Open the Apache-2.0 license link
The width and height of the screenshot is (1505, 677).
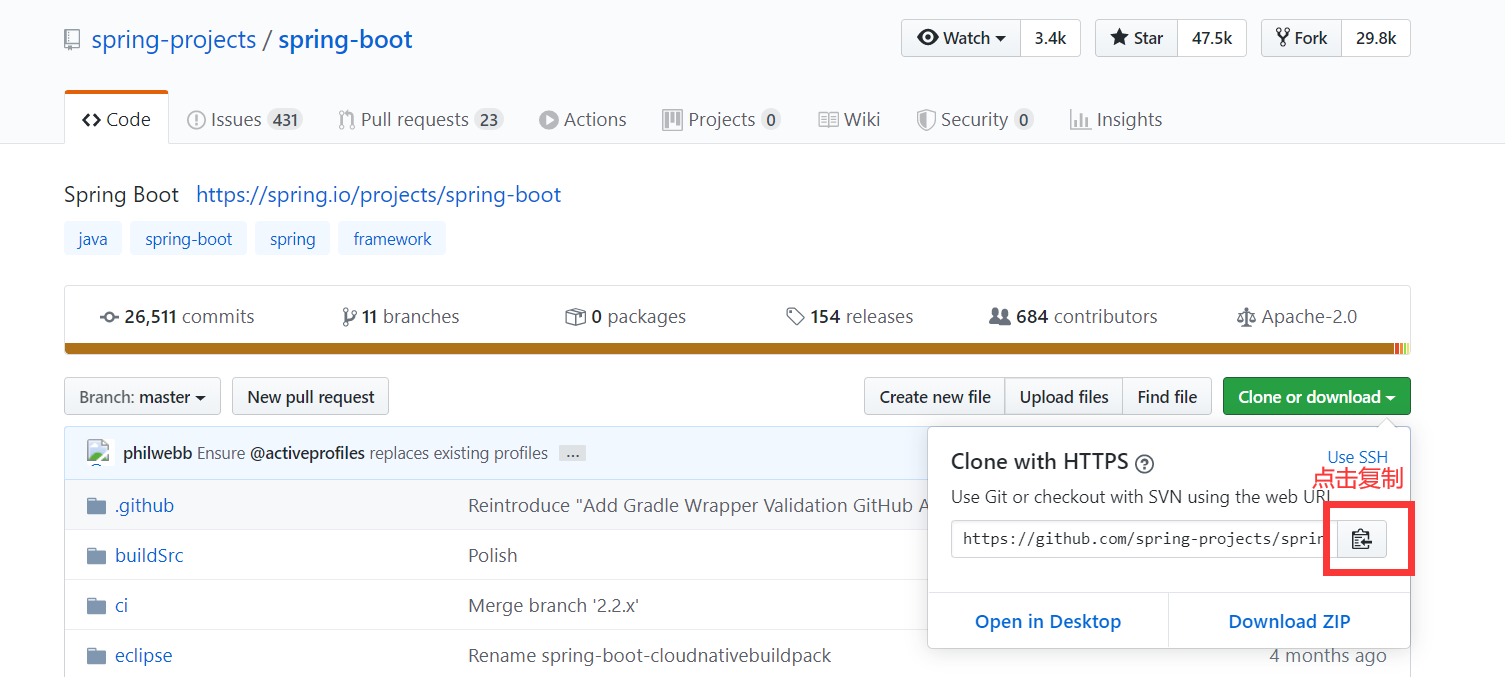(x=1297, y=317)
